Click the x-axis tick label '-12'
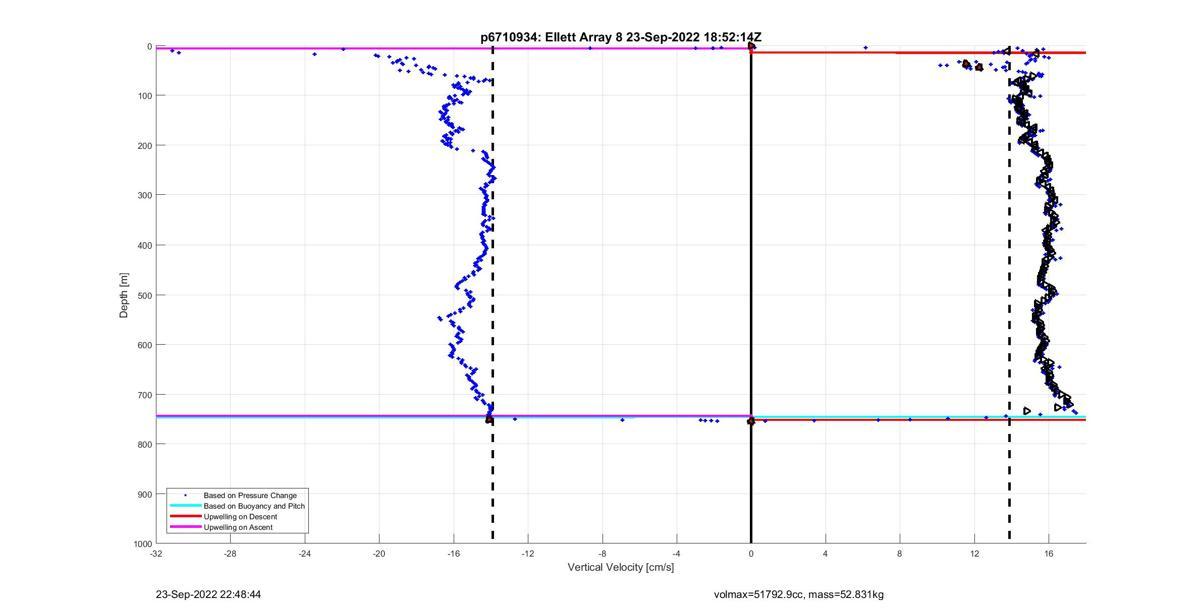This screenshot has height=611, width=1200. click(528, 553)
